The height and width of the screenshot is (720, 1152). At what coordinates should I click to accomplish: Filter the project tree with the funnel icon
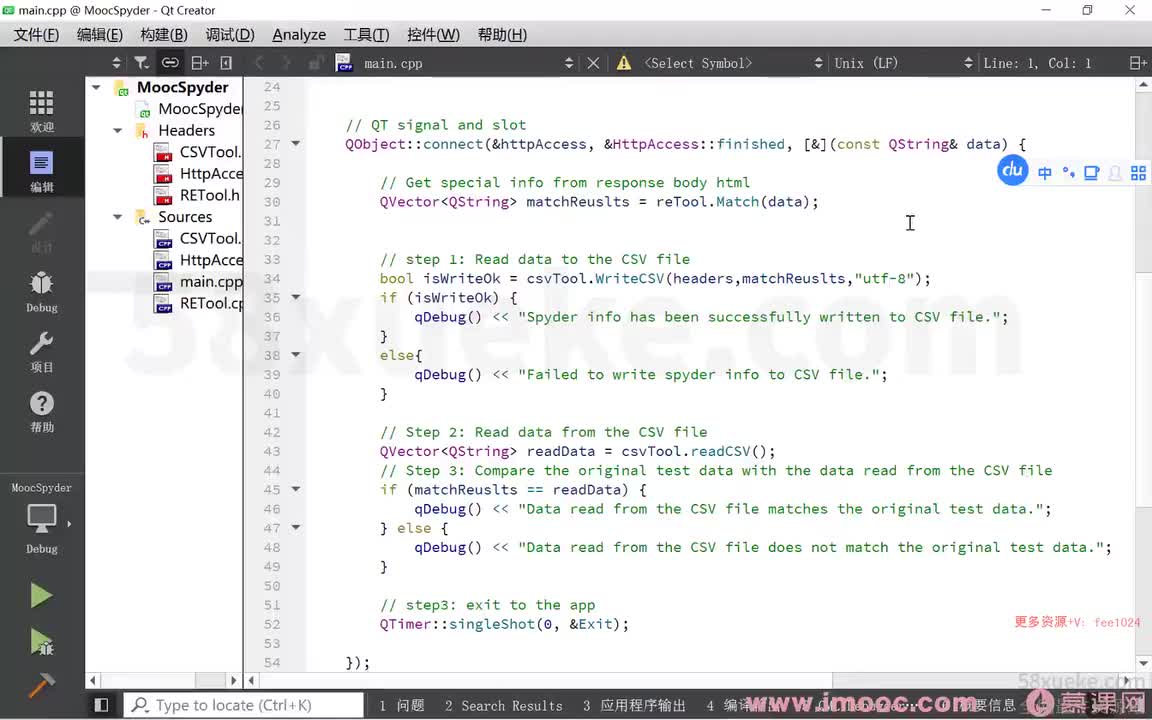[141, 63]
